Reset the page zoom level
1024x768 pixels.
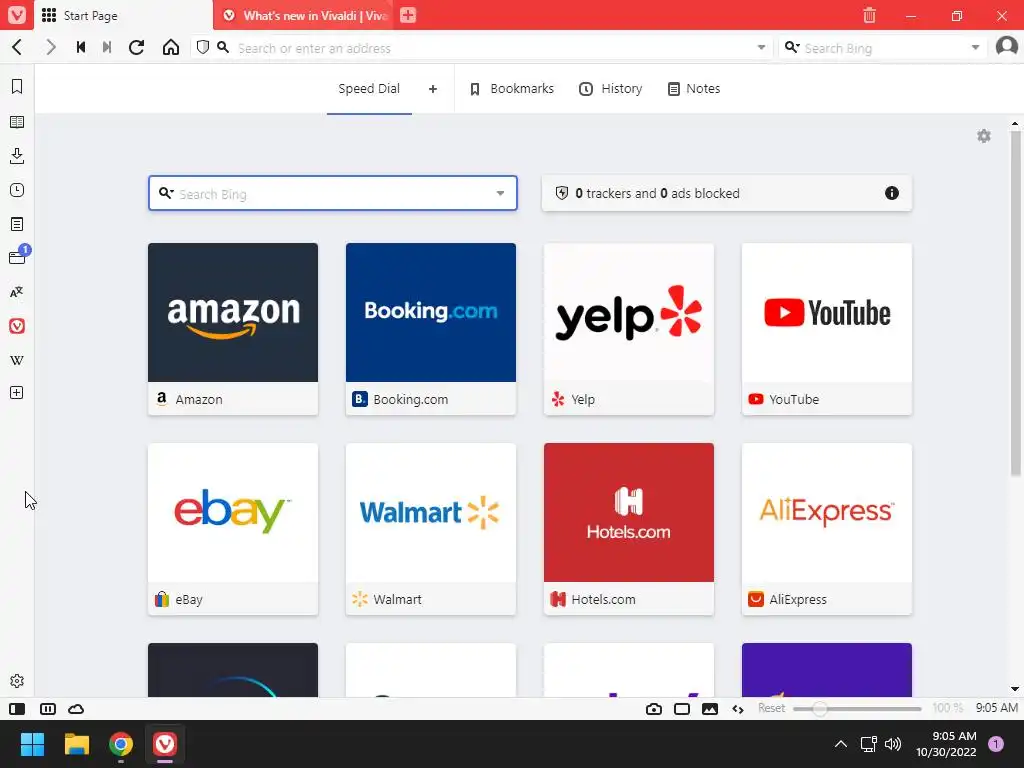771,708
